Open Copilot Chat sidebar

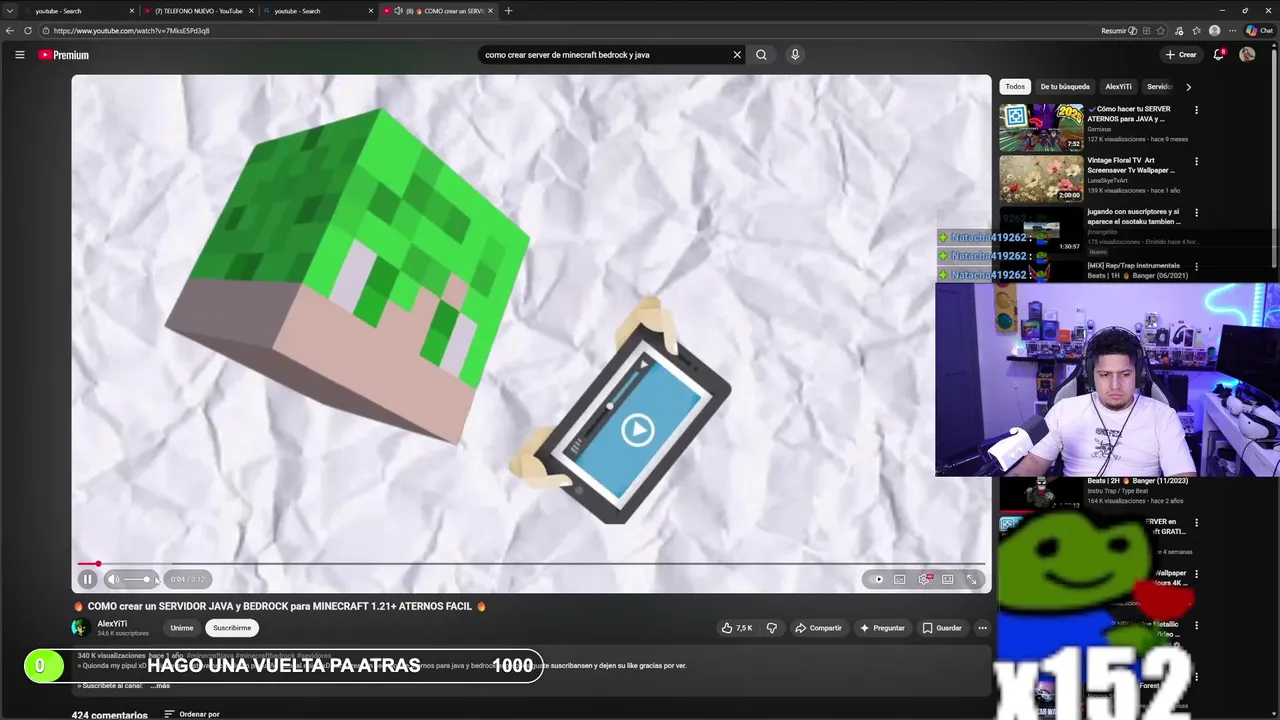(x=1259, y=31)
